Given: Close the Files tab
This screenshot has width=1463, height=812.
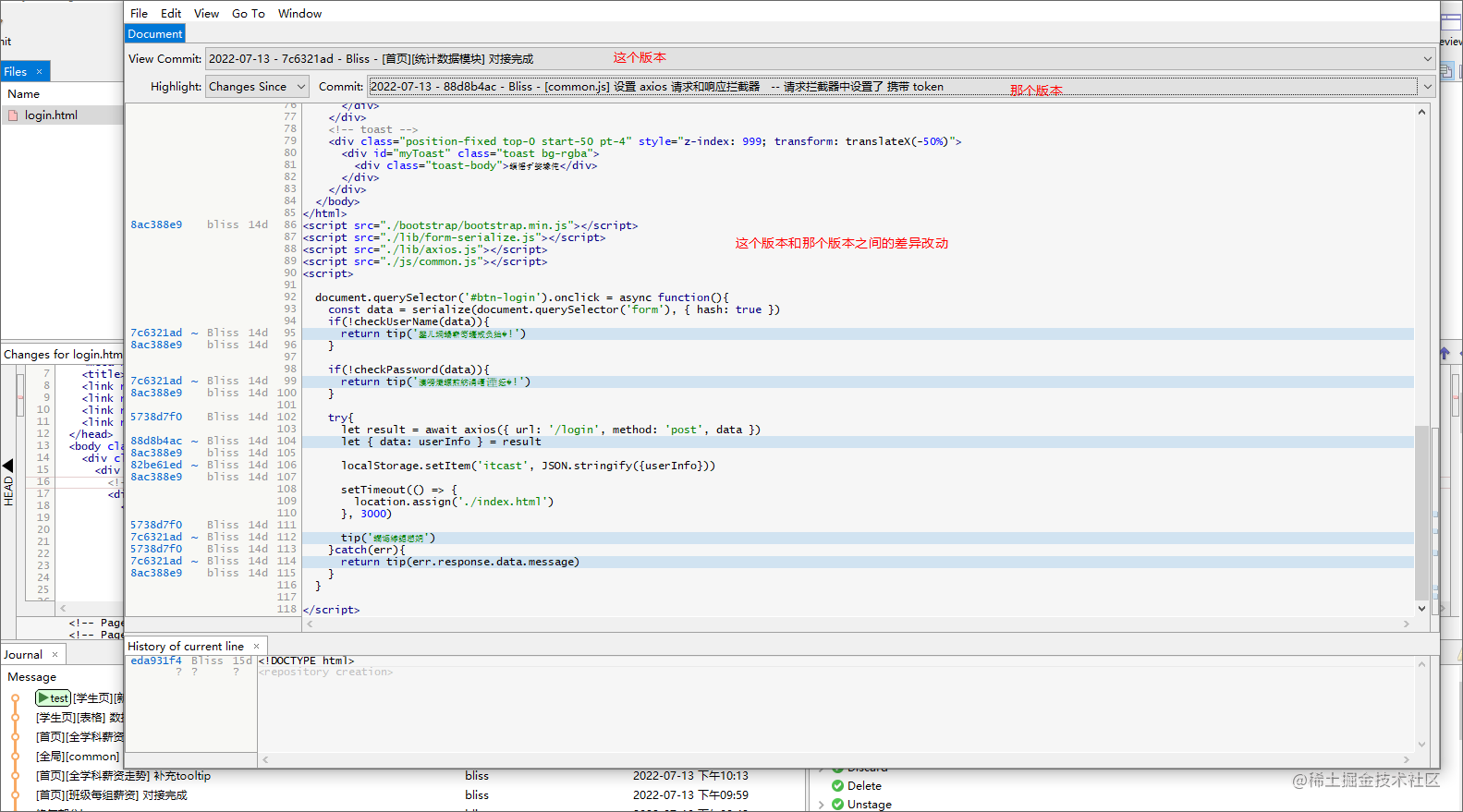Looking at the screenshot, I should 39,72.
